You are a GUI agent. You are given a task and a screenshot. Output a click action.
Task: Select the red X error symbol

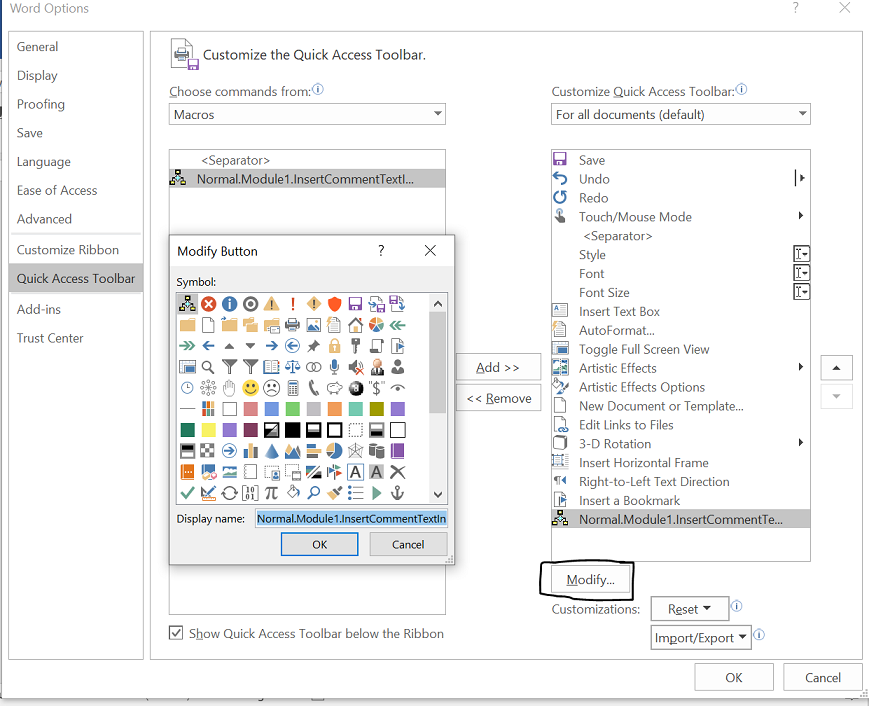click(208, 304)
